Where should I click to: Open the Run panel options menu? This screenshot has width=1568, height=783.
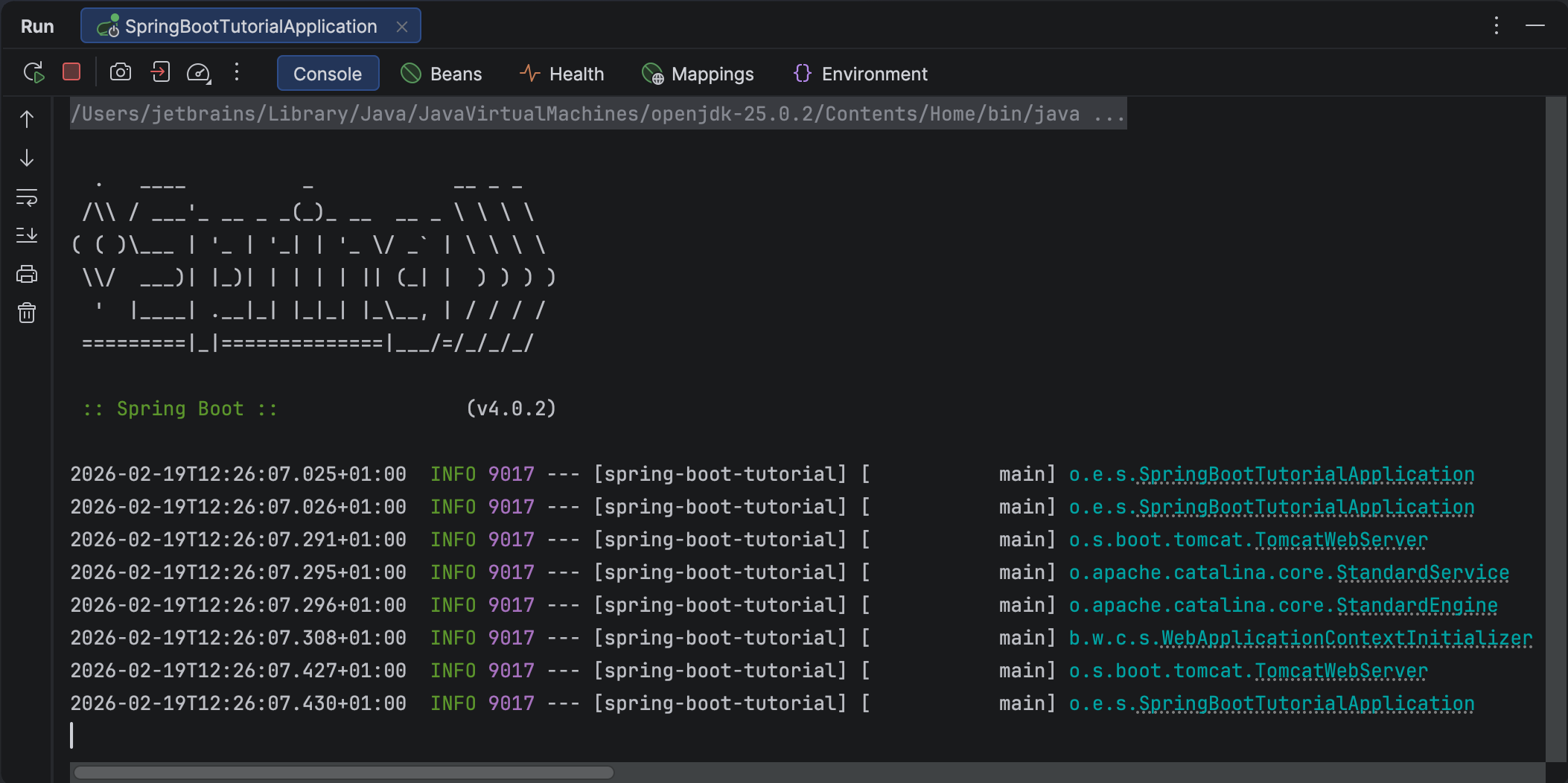1496,26
